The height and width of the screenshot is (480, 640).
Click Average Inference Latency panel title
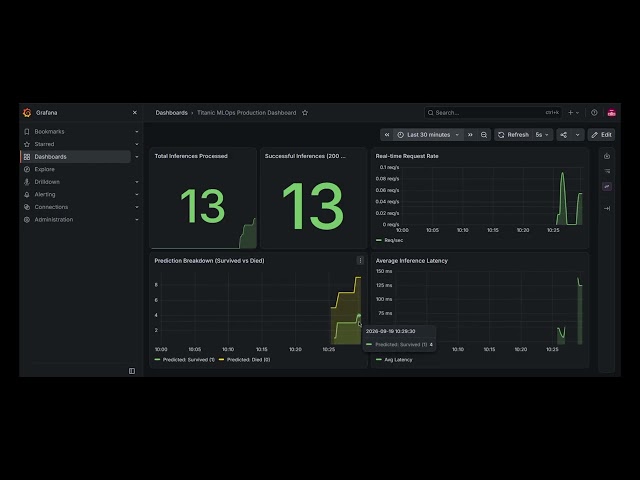pyautogui.click(x=411, y=260)
